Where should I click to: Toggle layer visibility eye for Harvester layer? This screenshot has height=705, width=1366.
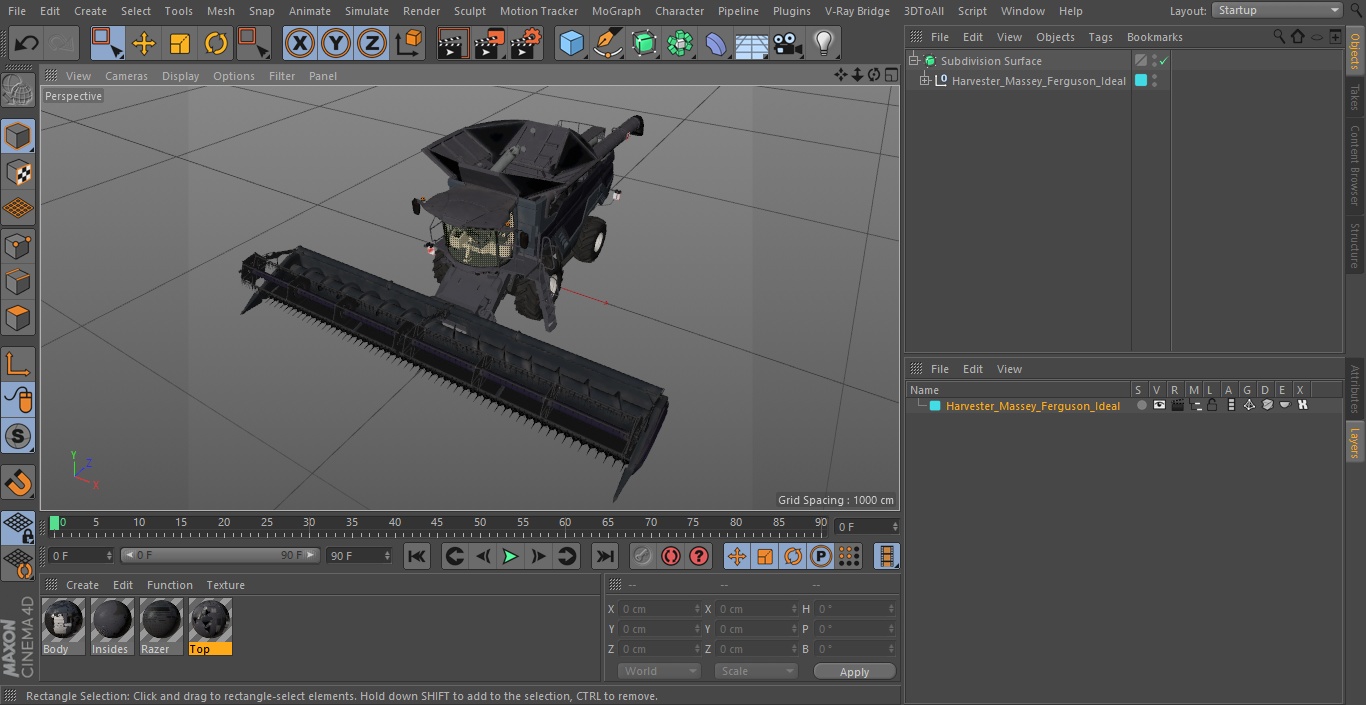(x=1159, y=405)
